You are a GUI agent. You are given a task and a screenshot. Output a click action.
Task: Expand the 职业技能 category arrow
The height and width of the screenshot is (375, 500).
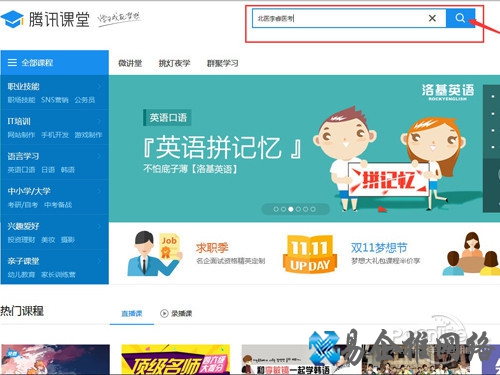(x=99, y=86)
